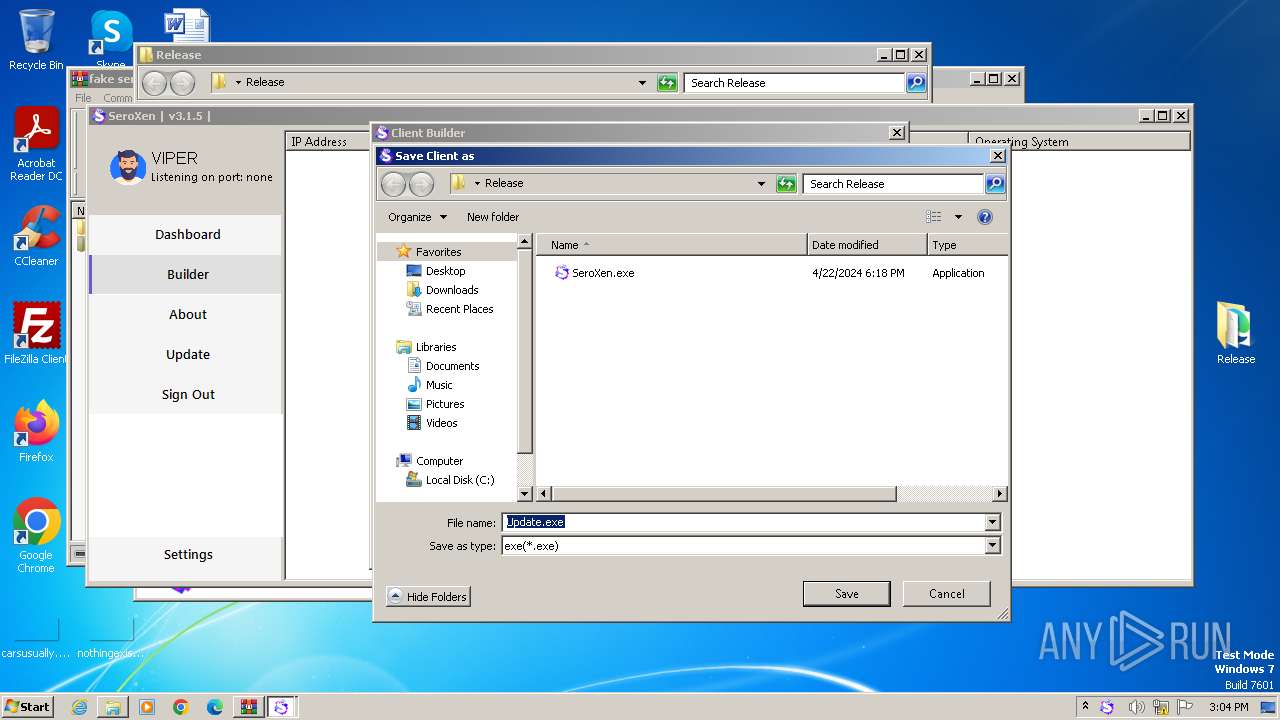The height and width of the screenshot is (720, 1280).
Task: Click the Type column header
Action: point(966,245)
